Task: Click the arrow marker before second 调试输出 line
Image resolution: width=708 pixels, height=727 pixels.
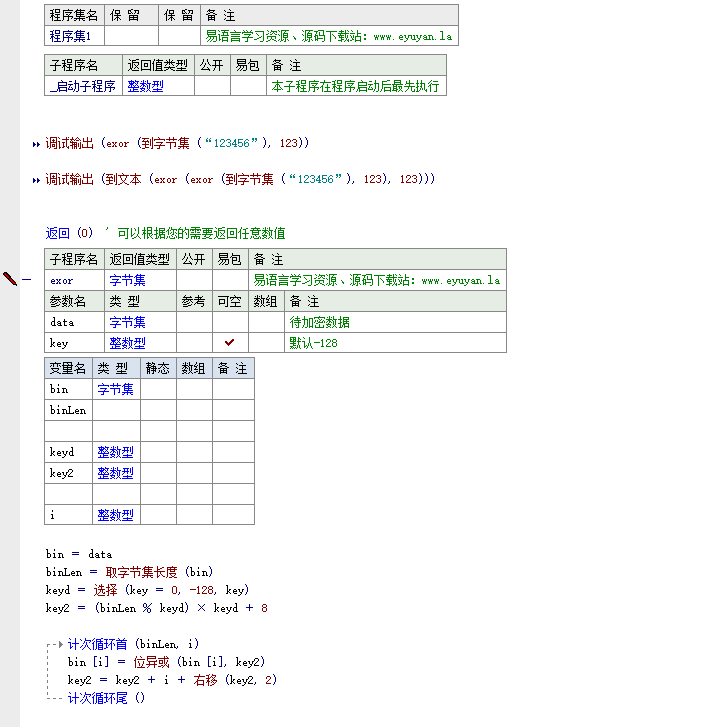Action: [x=37, y=180]
